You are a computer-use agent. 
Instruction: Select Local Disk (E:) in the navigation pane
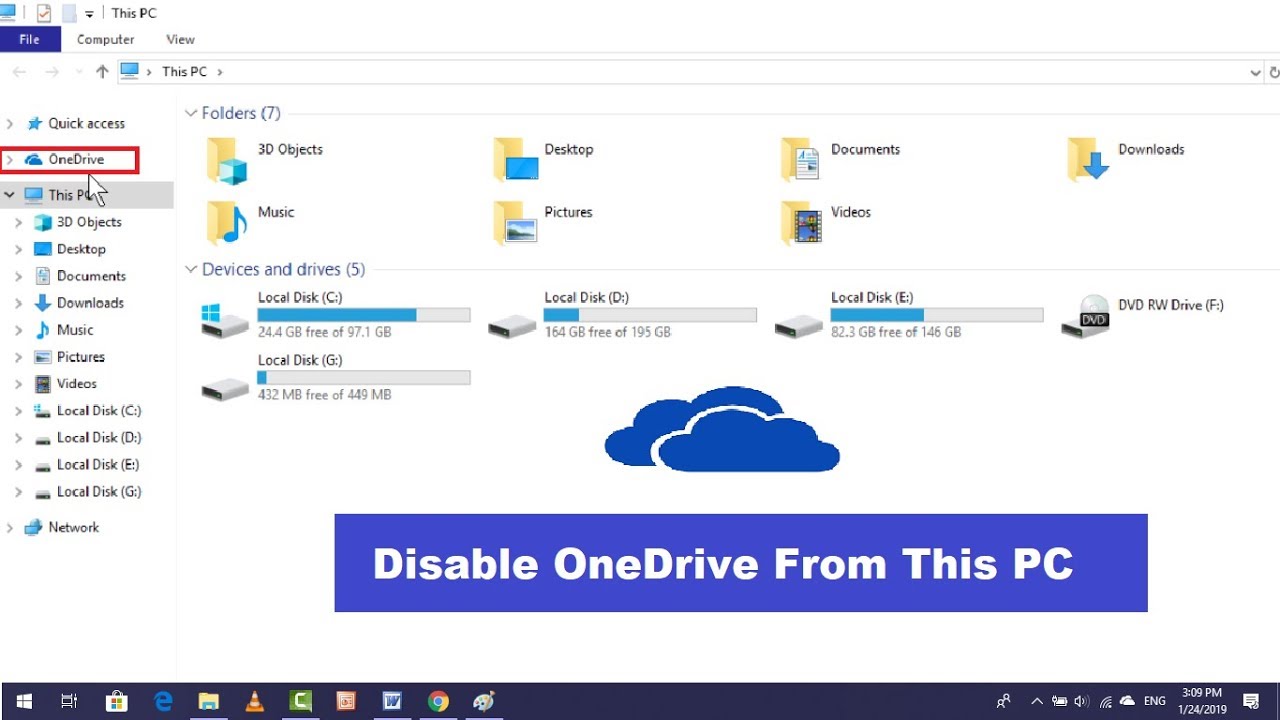pyautogui.click(x=86, y=465)
